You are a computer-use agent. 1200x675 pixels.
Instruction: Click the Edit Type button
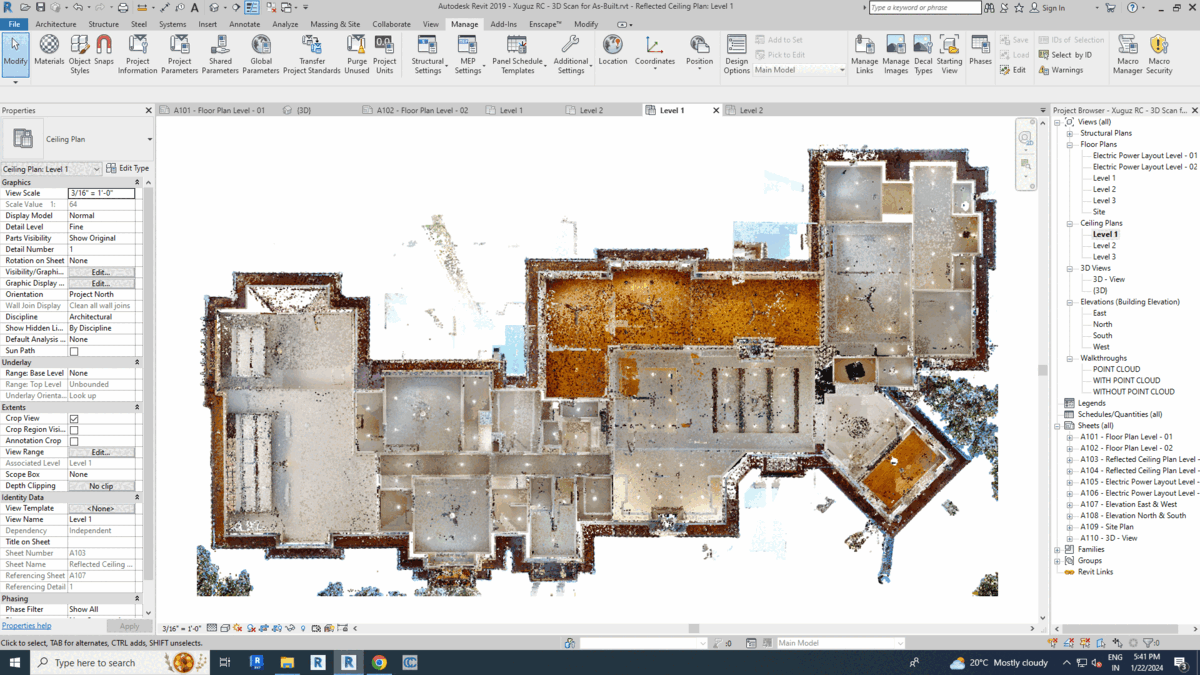pyautogui.click(x=127, y=169)
